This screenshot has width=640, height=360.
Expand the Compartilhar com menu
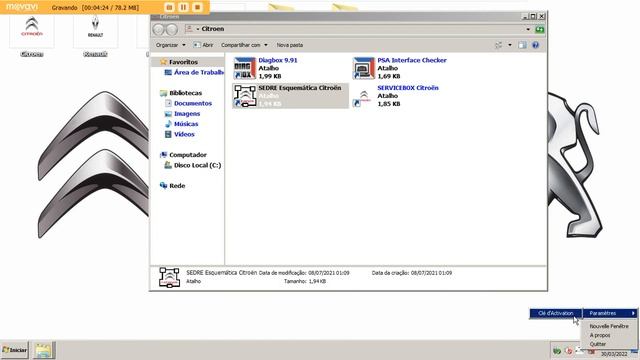[244, 45]
